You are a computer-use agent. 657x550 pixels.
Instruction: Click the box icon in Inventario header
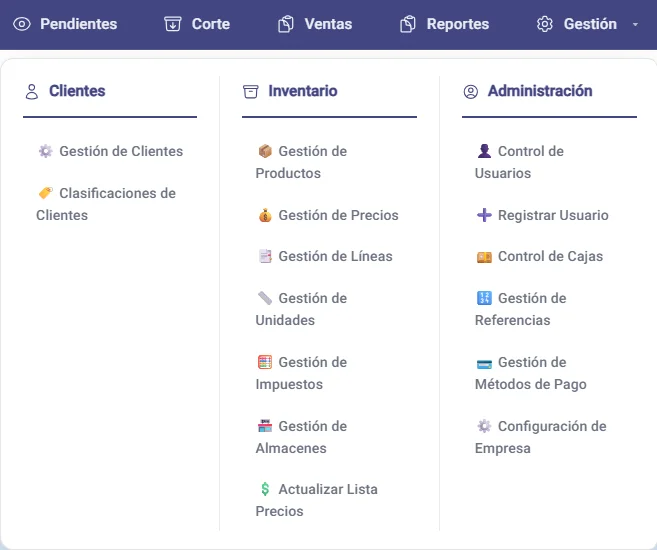(x=251, y=91)
